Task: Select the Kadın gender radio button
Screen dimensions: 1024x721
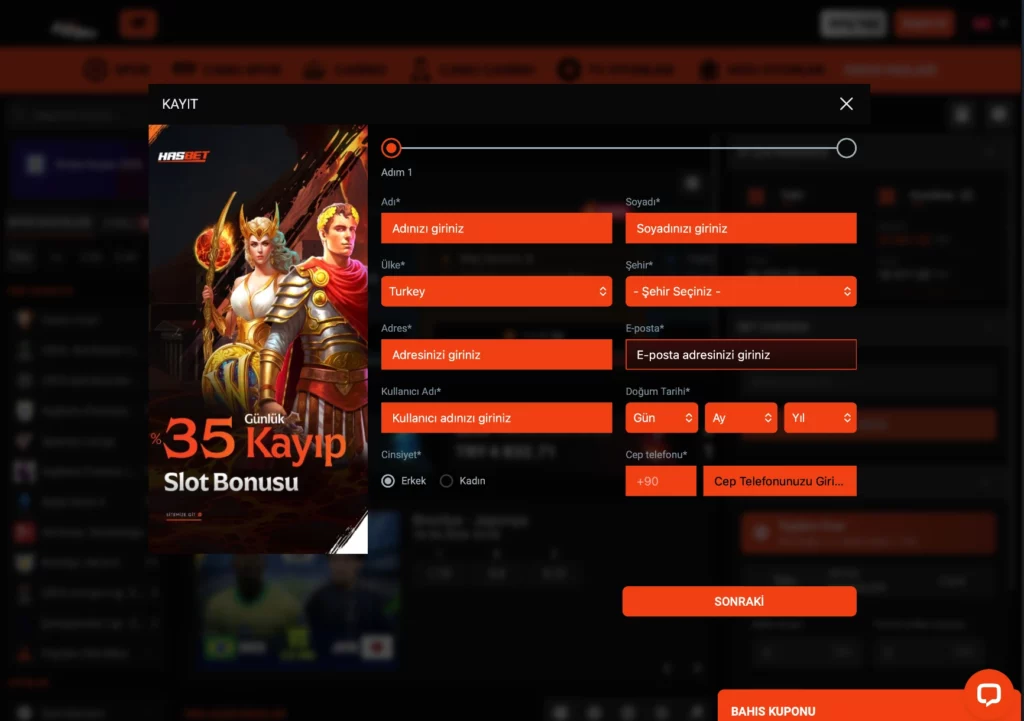Action: click(x=446, y=481)
